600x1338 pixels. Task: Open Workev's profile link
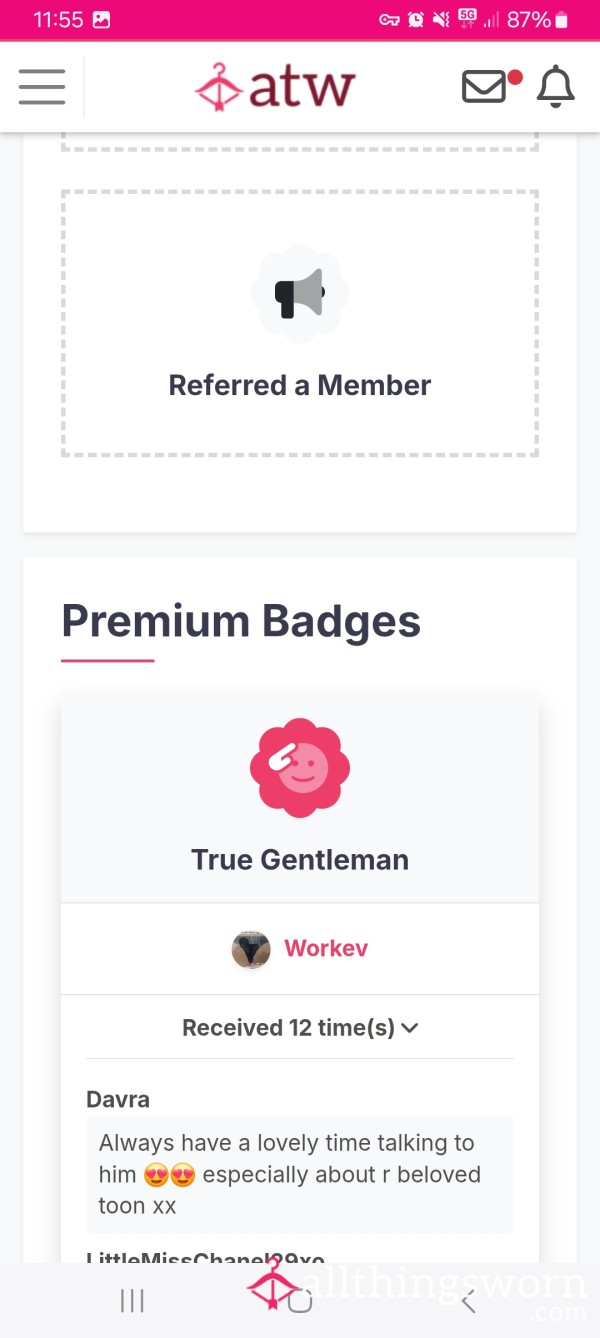click(326, 948)
